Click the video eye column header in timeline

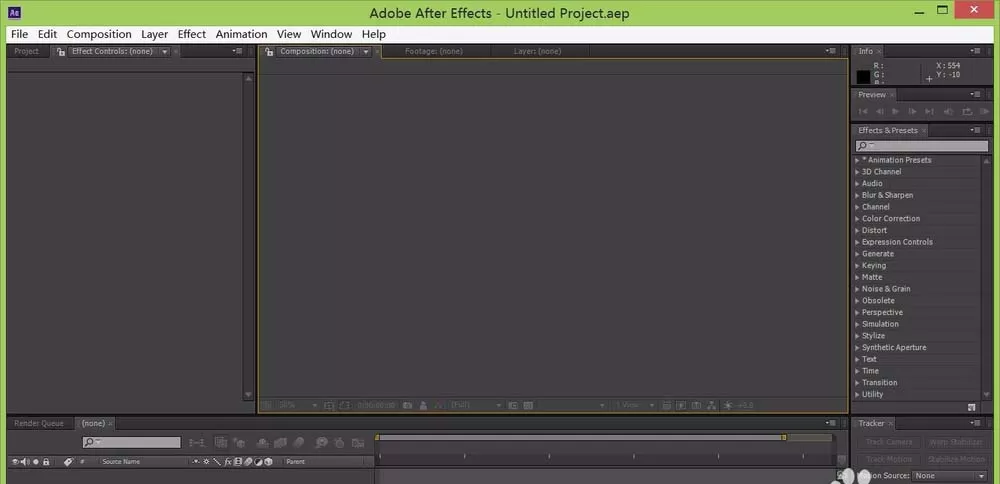[15, 462]
